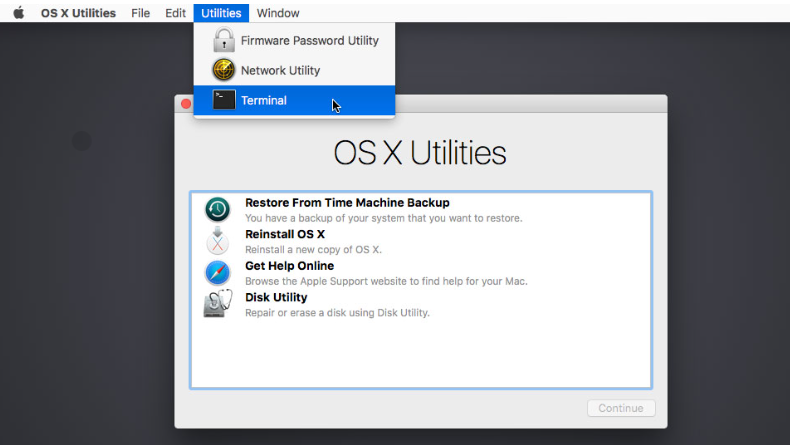Launch Terminal from the Utilities menu
Viewport: 790px width, 445px height.
pyautogui.click(x=264, y=100)
